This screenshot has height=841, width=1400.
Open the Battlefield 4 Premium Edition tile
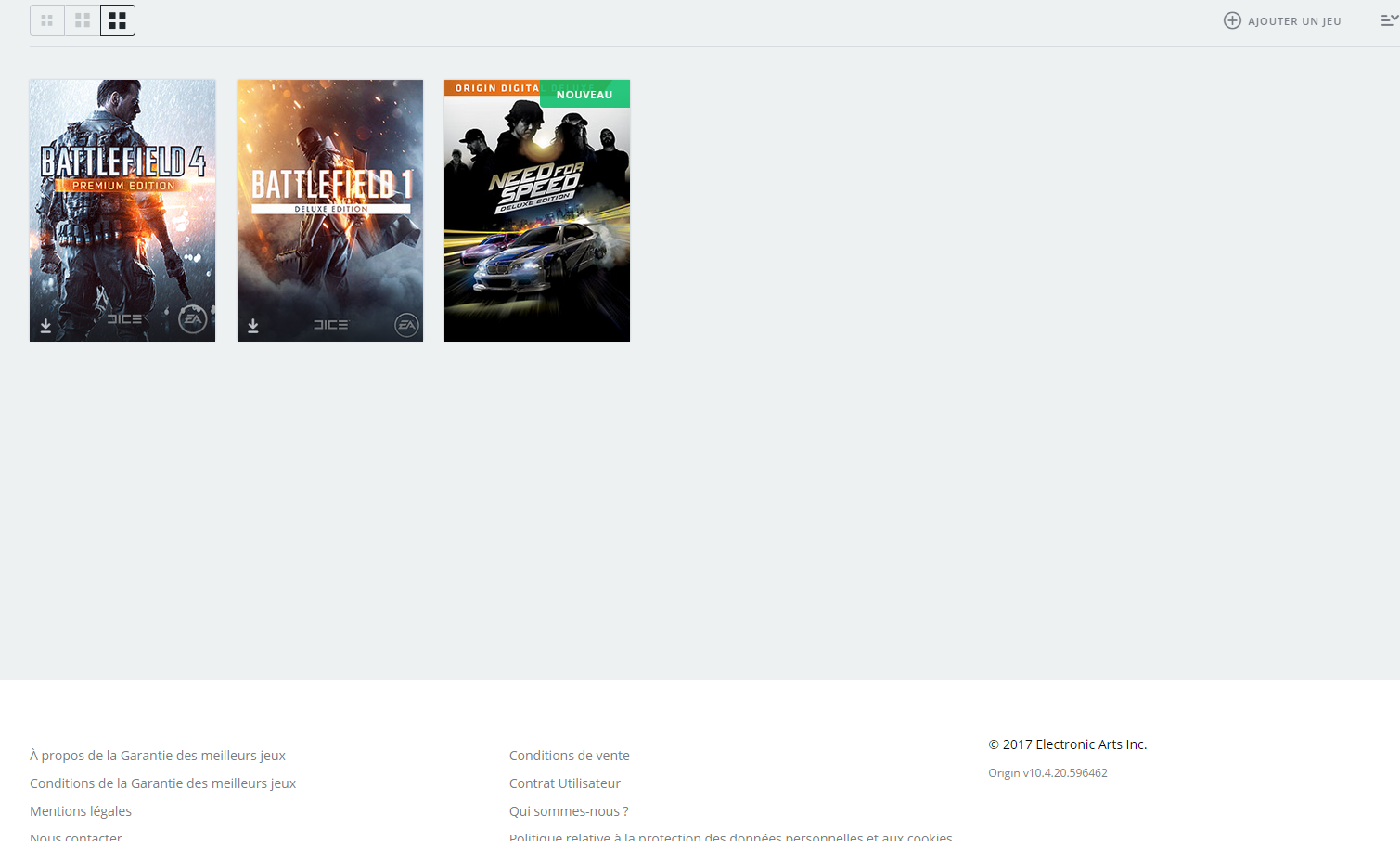pyautogui.click(x=122, y=211)
